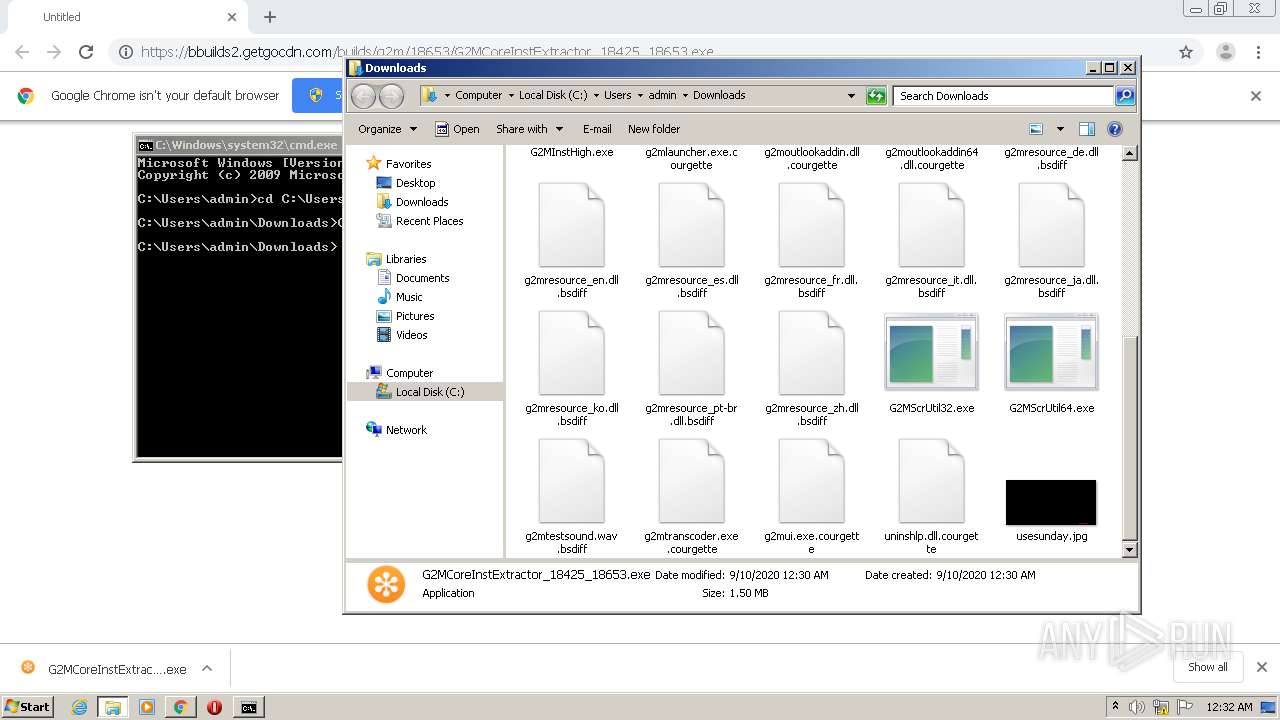Select the g2mresource_it.dll.bsdiff file icon

coord(931,225)
